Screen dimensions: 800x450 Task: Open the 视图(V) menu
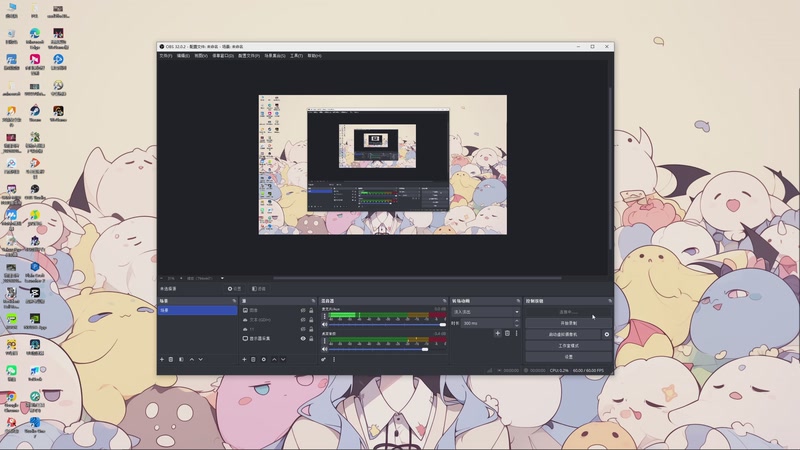[201, 56]
